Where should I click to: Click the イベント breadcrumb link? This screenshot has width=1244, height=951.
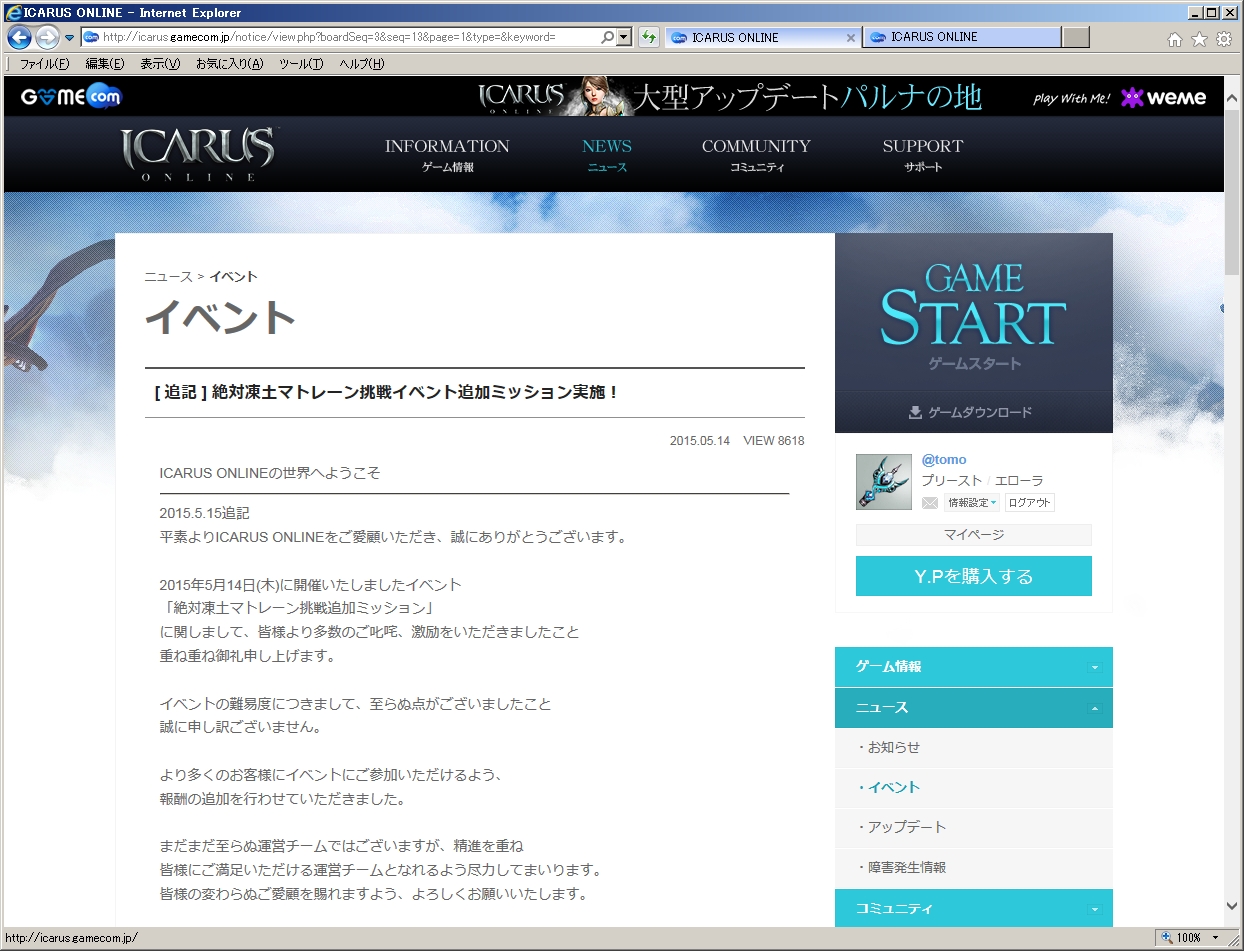233,277
